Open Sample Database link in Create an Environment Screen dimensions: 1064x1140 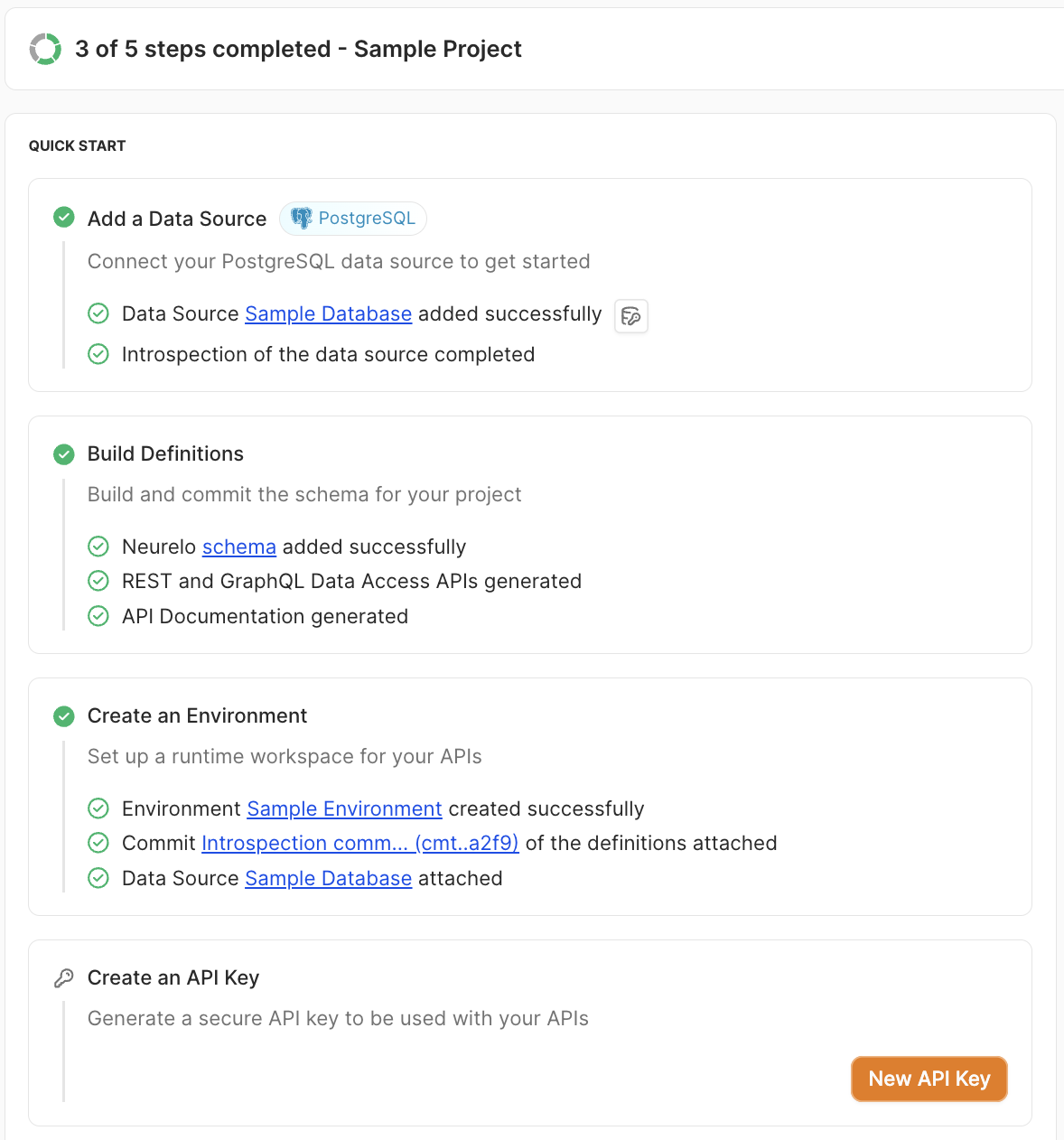click(x=328, y=879)
